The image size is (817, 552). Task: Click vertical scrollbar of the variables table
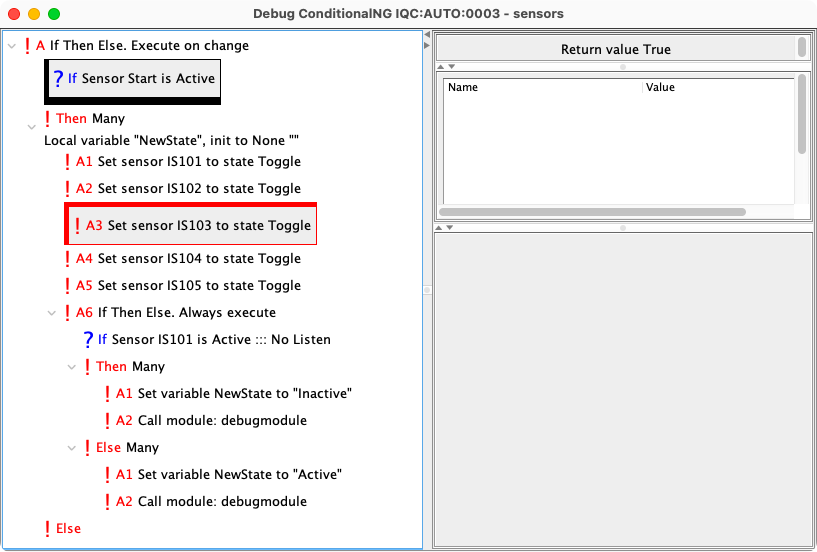(802, 115)
